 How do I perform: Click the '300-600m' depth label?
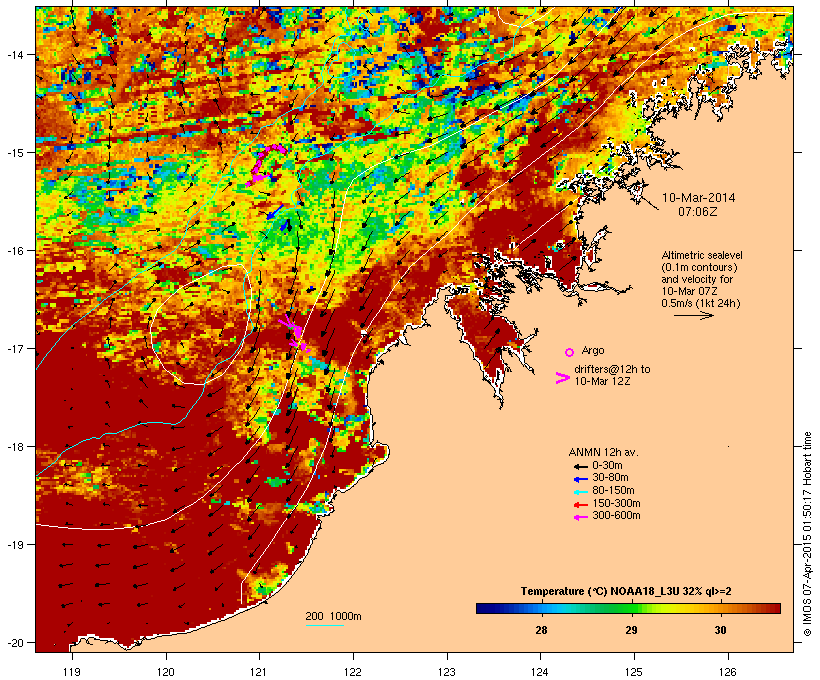point(616,516)
